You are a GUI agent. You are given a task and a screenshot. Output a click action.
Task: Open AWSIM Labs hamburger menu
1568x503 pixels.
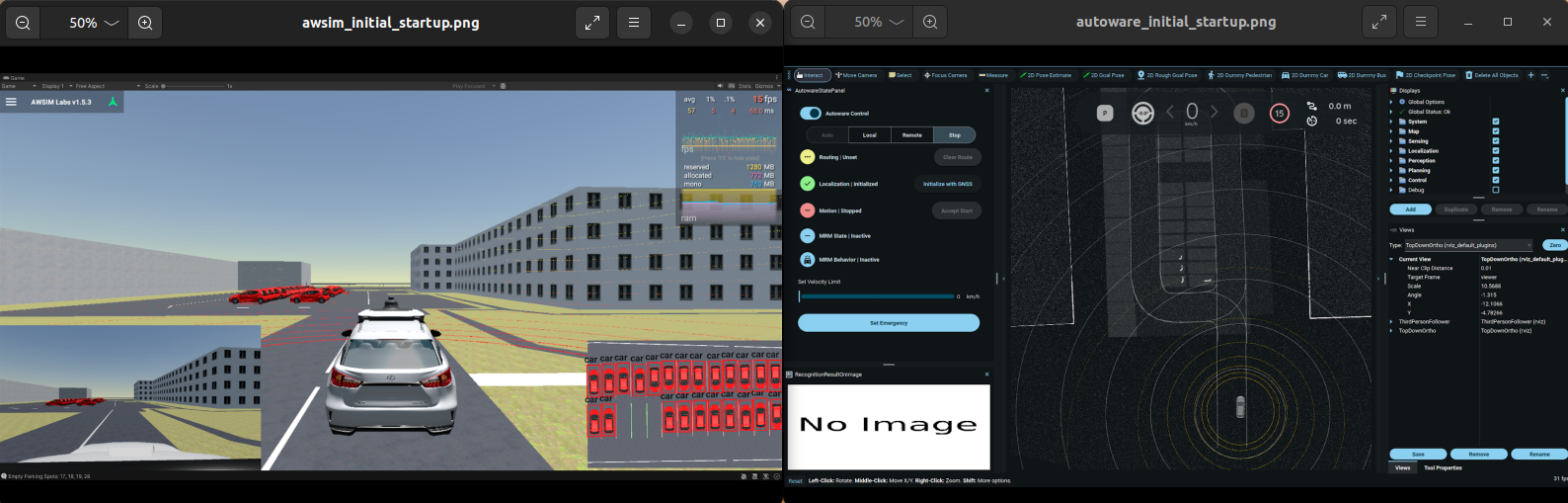11,102
